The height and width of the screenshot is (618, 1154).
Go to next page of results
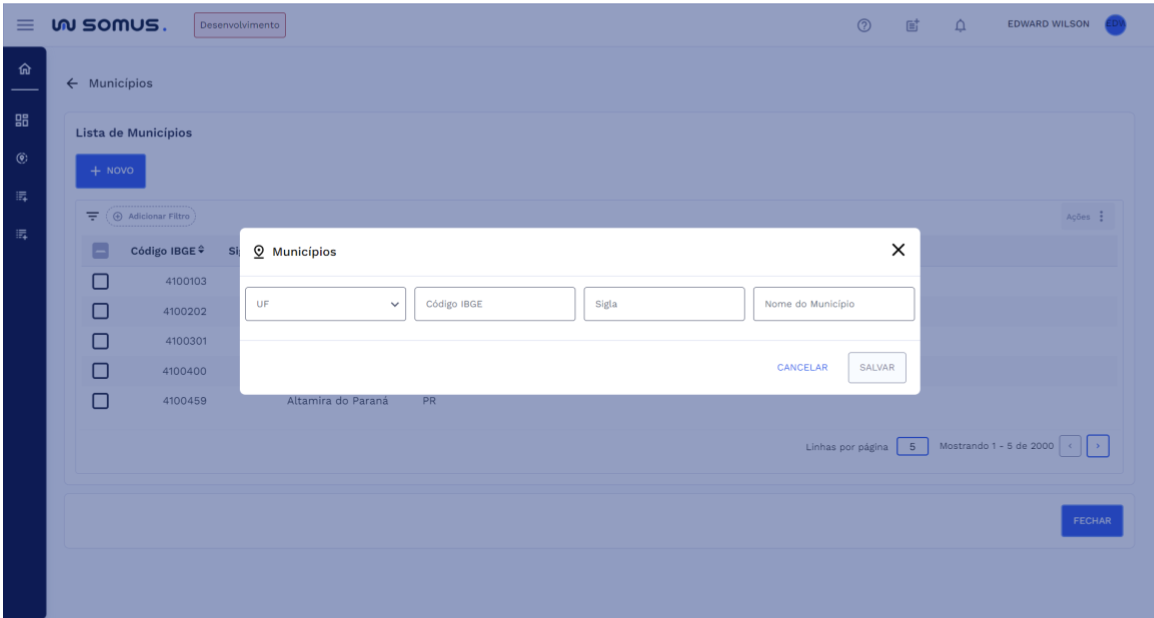click(x=1099, y=445)
